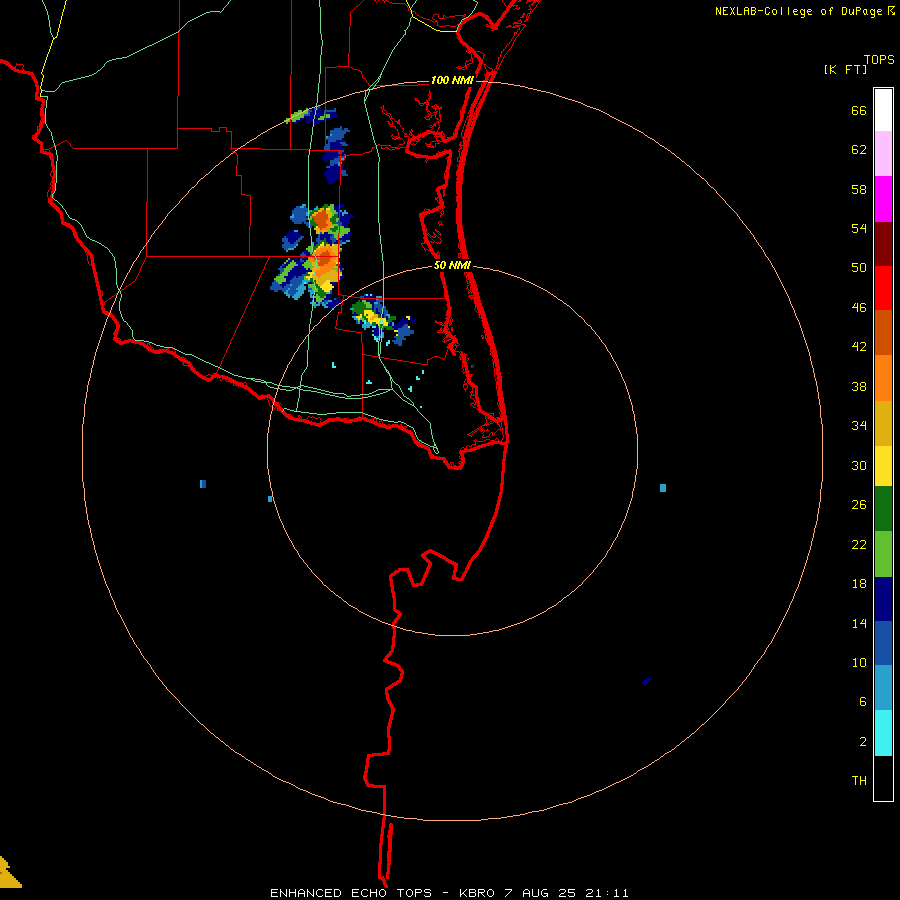900x900 pixels.
Task: Click the 100 NMI range ring label
Action: pos(452,80)
